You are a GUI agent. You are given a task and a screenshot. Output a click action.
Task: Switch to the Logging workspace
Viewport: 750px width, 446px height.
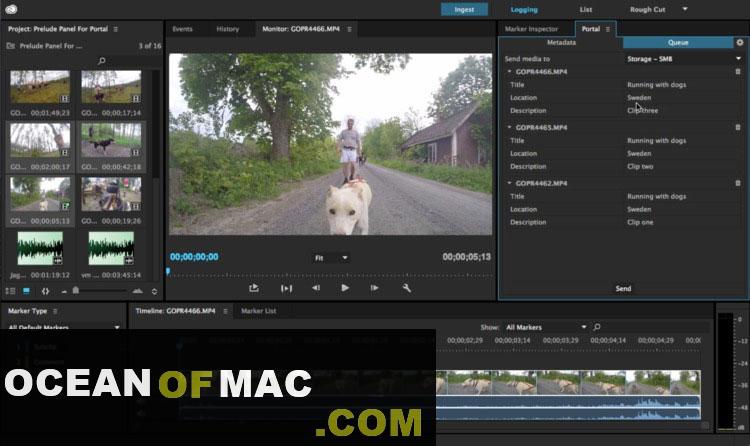tap(524, 9)
